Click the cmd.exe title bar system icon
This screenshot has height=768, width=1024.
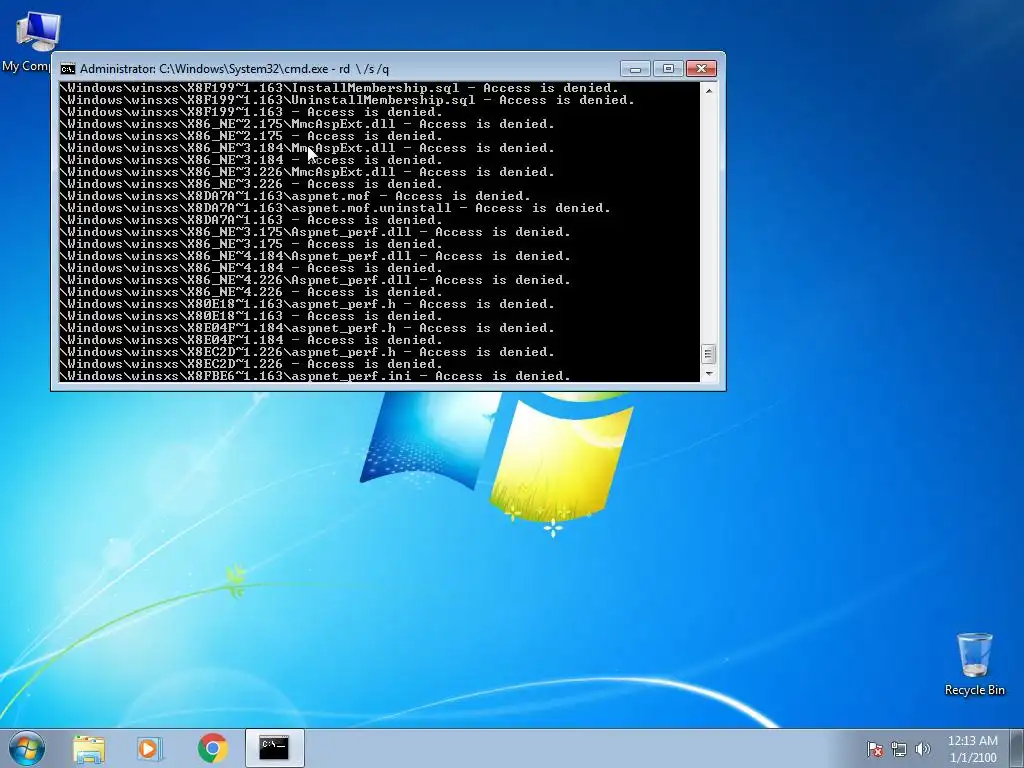(67, 69)
